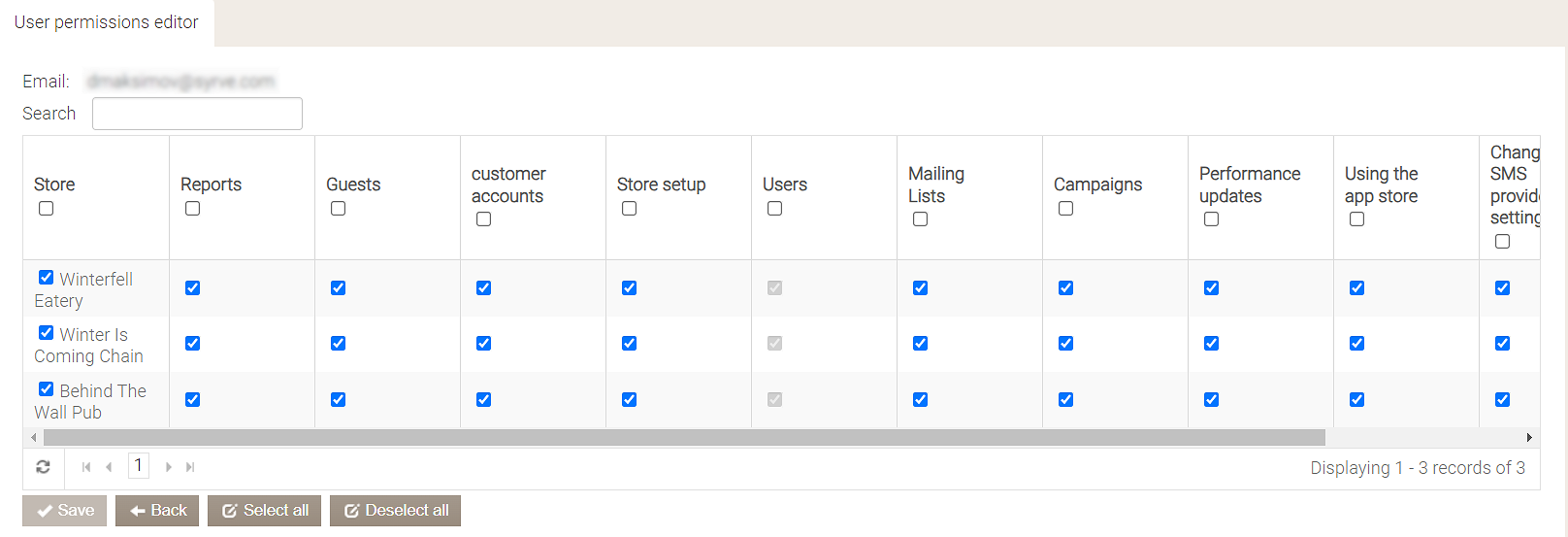
Task: Go to previous page arrow icon
Action: tap(109, 467)
